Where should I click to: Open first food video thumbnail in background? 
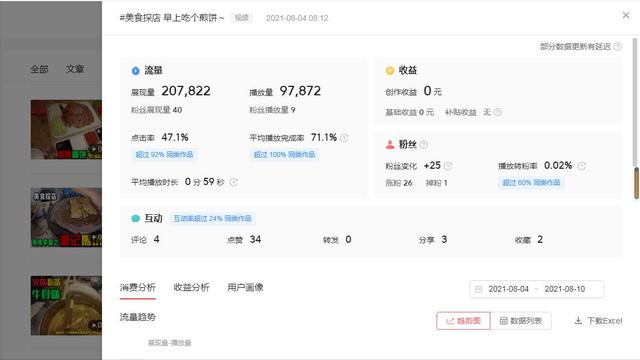point(66,129)
